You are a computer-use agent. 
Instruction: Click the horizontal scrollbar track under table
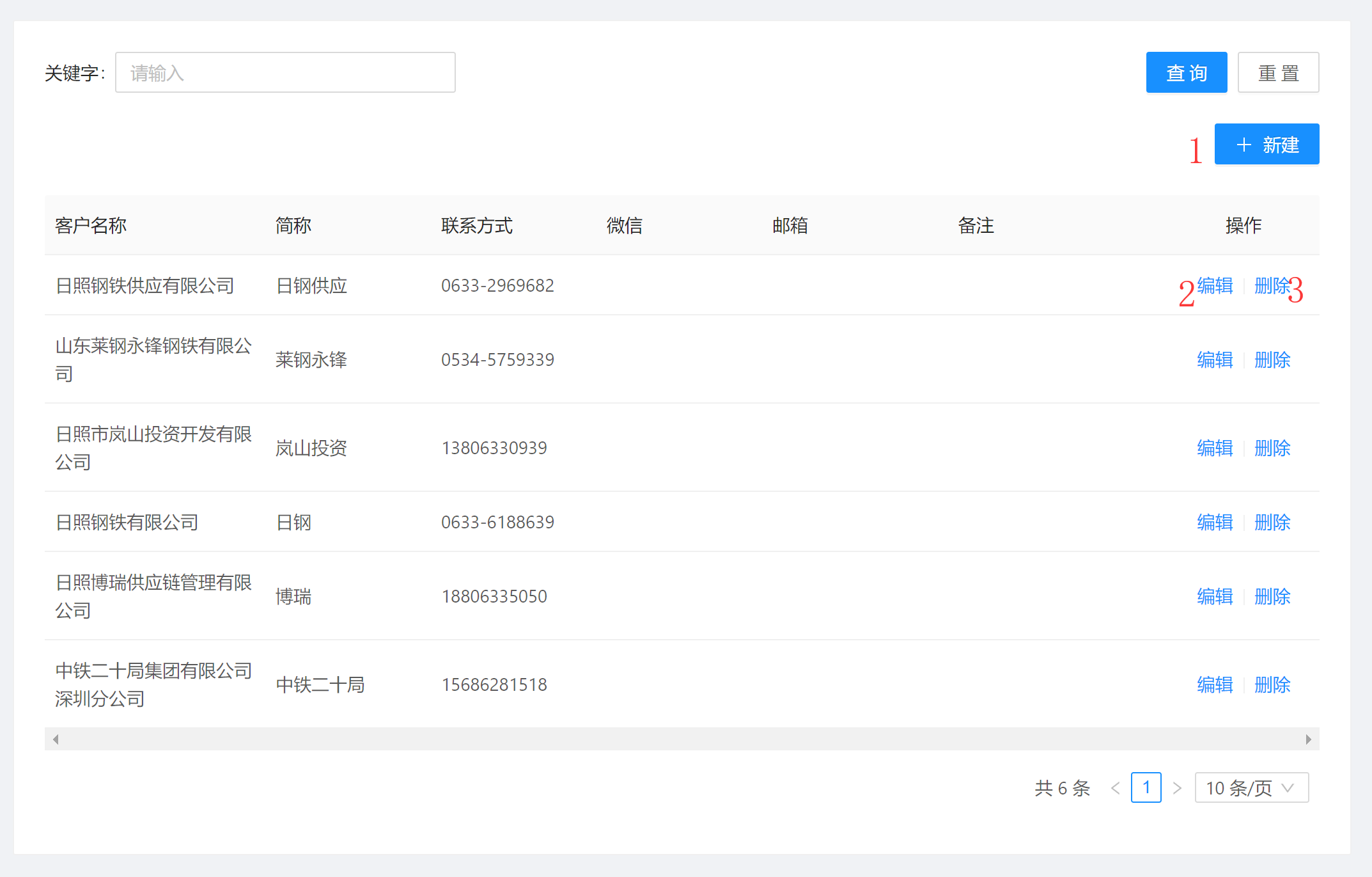682,739
